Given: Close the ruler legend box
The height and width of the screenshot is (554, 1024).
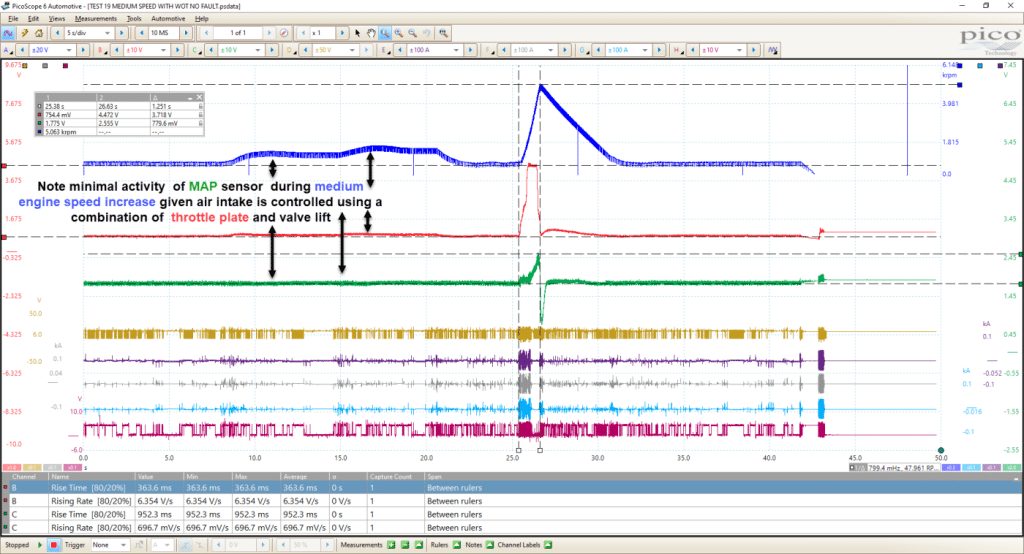Looking at the screenshot, I should click(200, 97).
